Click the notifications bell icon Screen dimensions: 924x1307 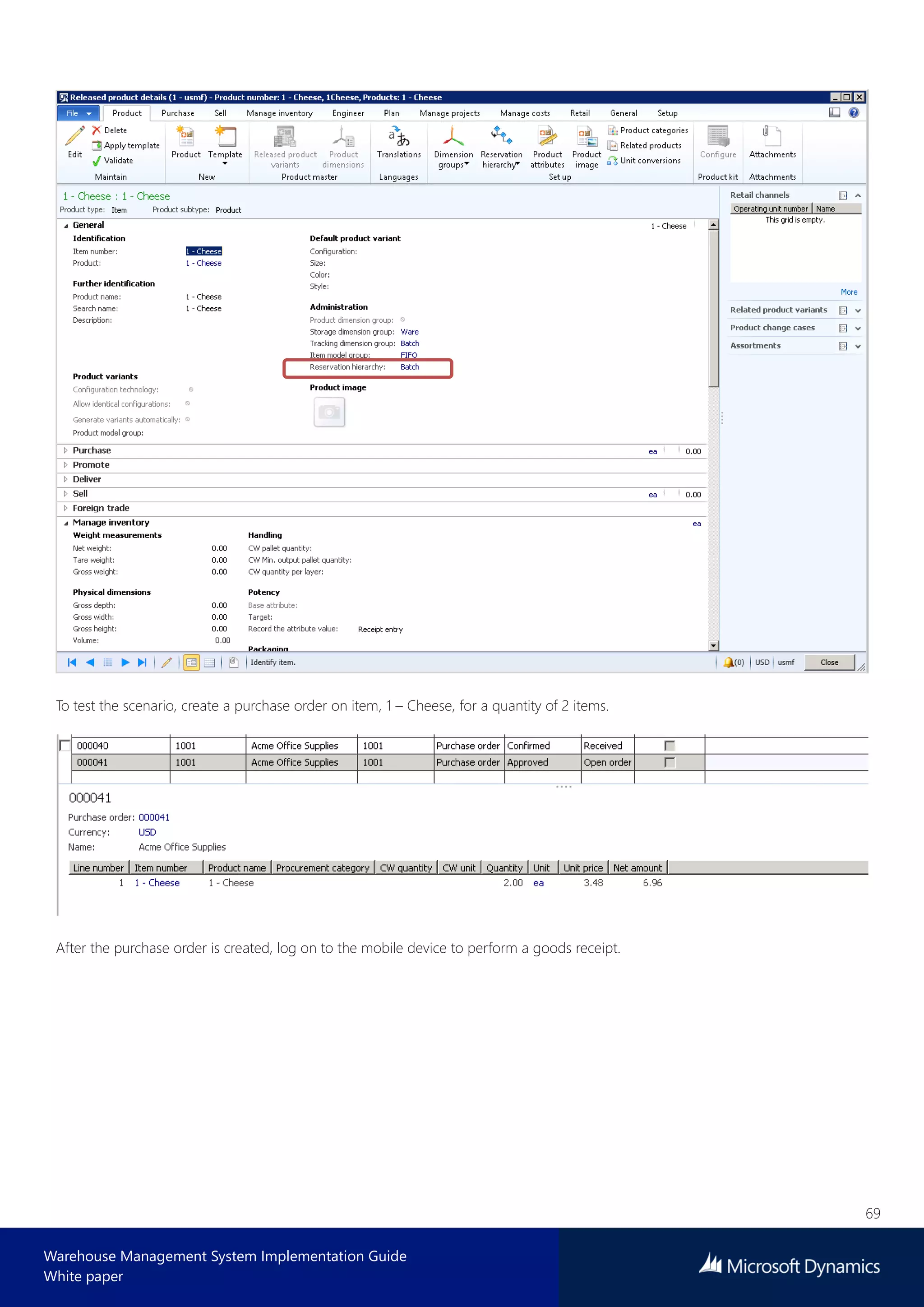(x=728, y=663)
